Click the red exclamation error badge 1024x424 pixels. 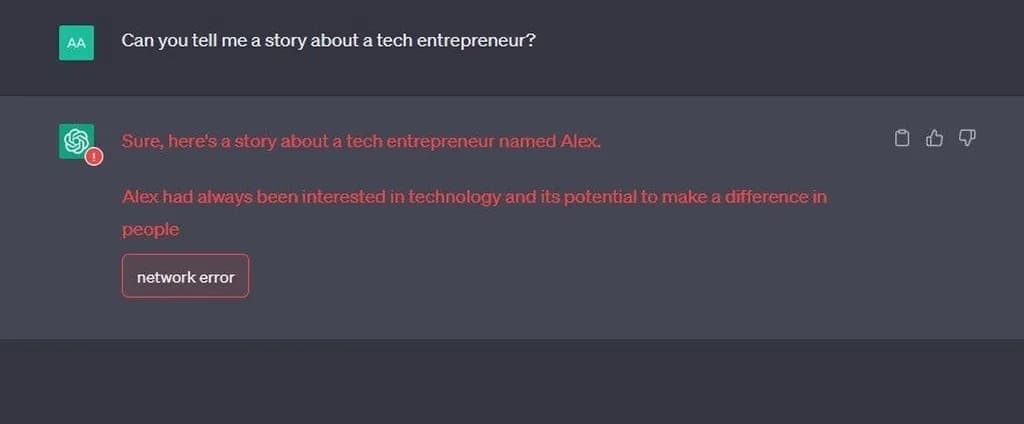click(94, 156)
